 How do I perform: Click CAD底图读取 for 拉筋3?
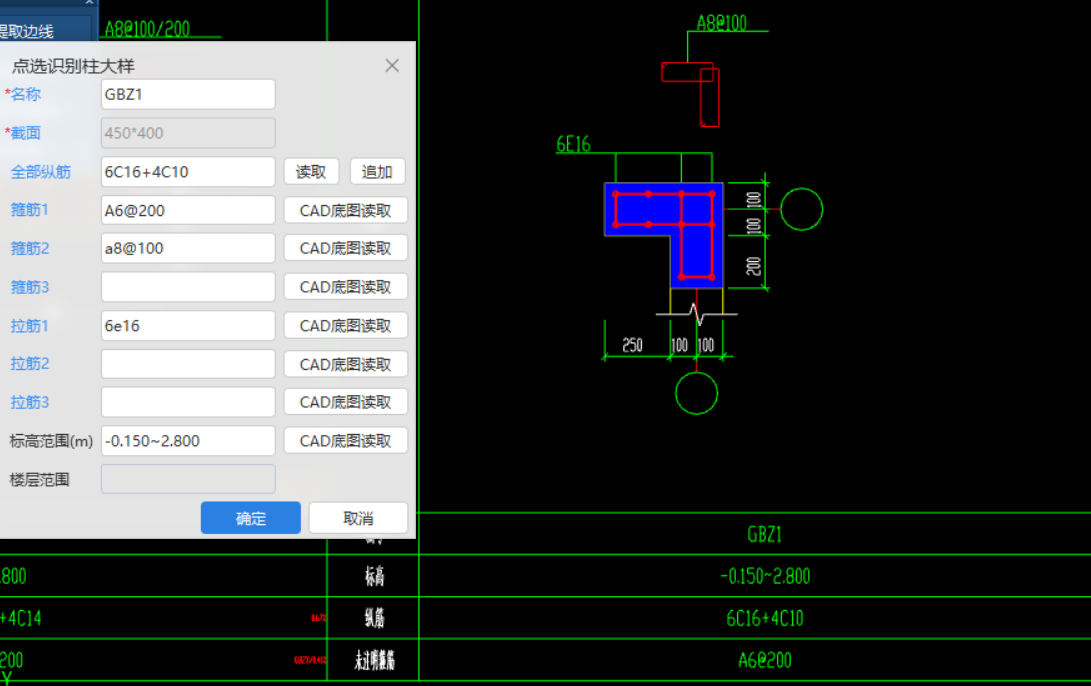[345, 402]
